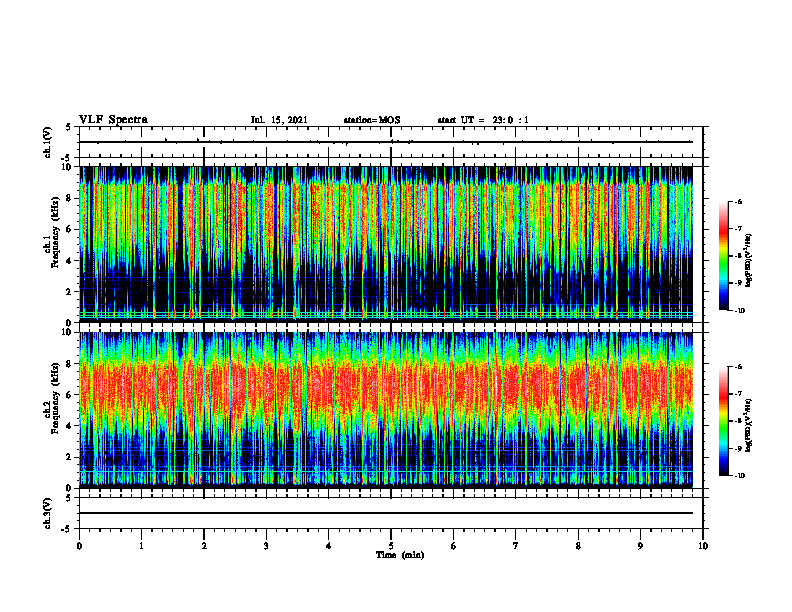Click the "-6" tick on ch.2 colorbar
792x612 pixels.
pos(738,367)
